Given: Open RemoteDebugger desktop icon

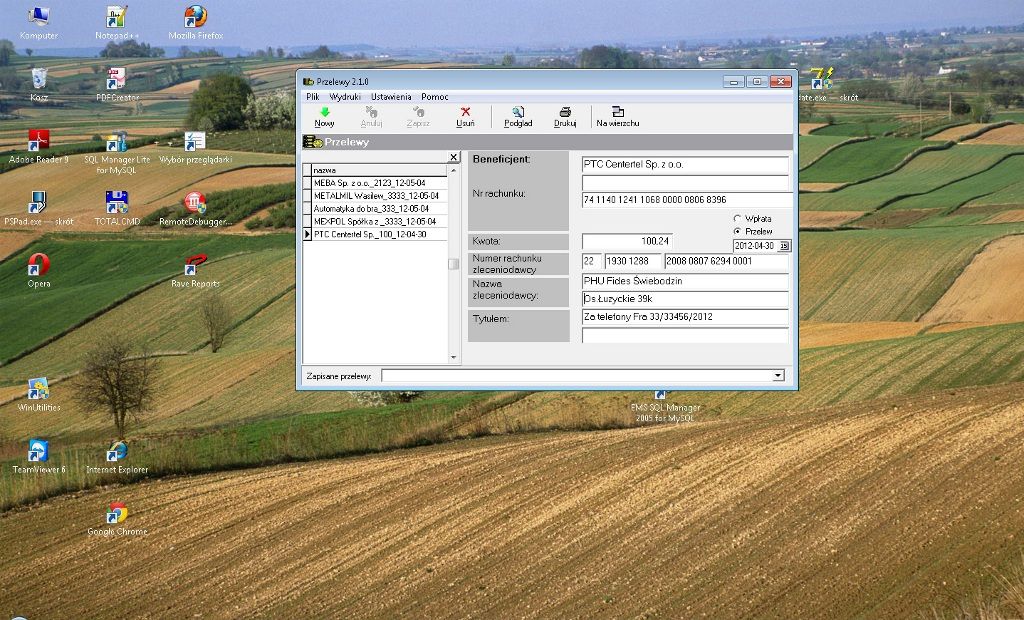Looking at the screenshot, I should [x=195, y=209].
